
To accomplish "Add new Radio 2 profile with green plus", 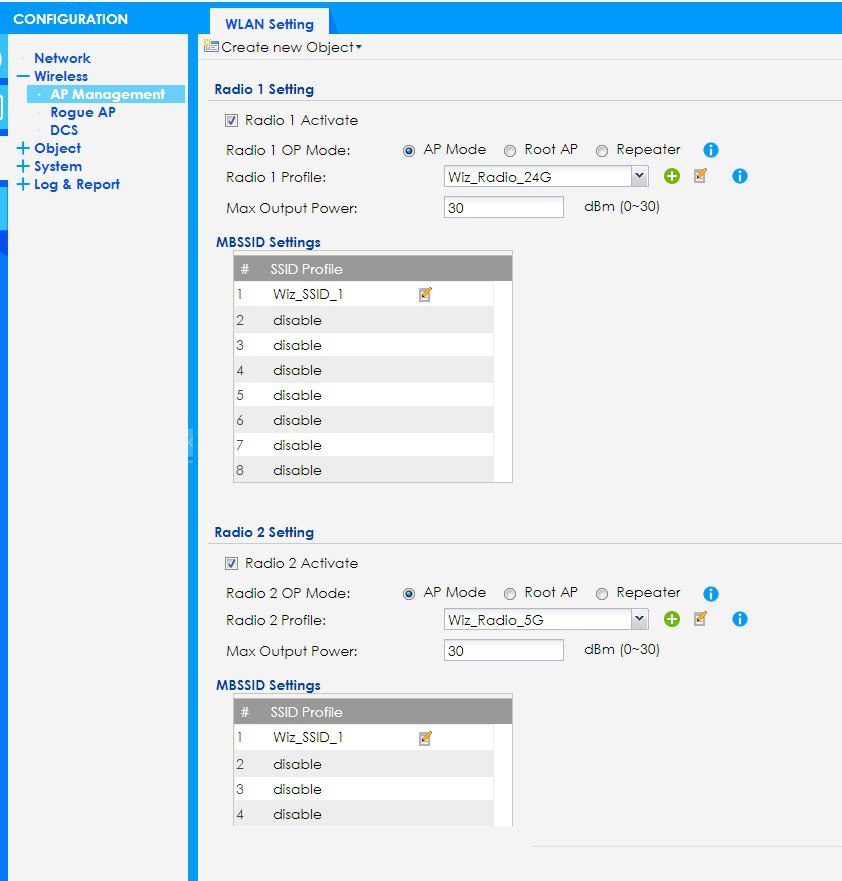I will tap(671, 619).
